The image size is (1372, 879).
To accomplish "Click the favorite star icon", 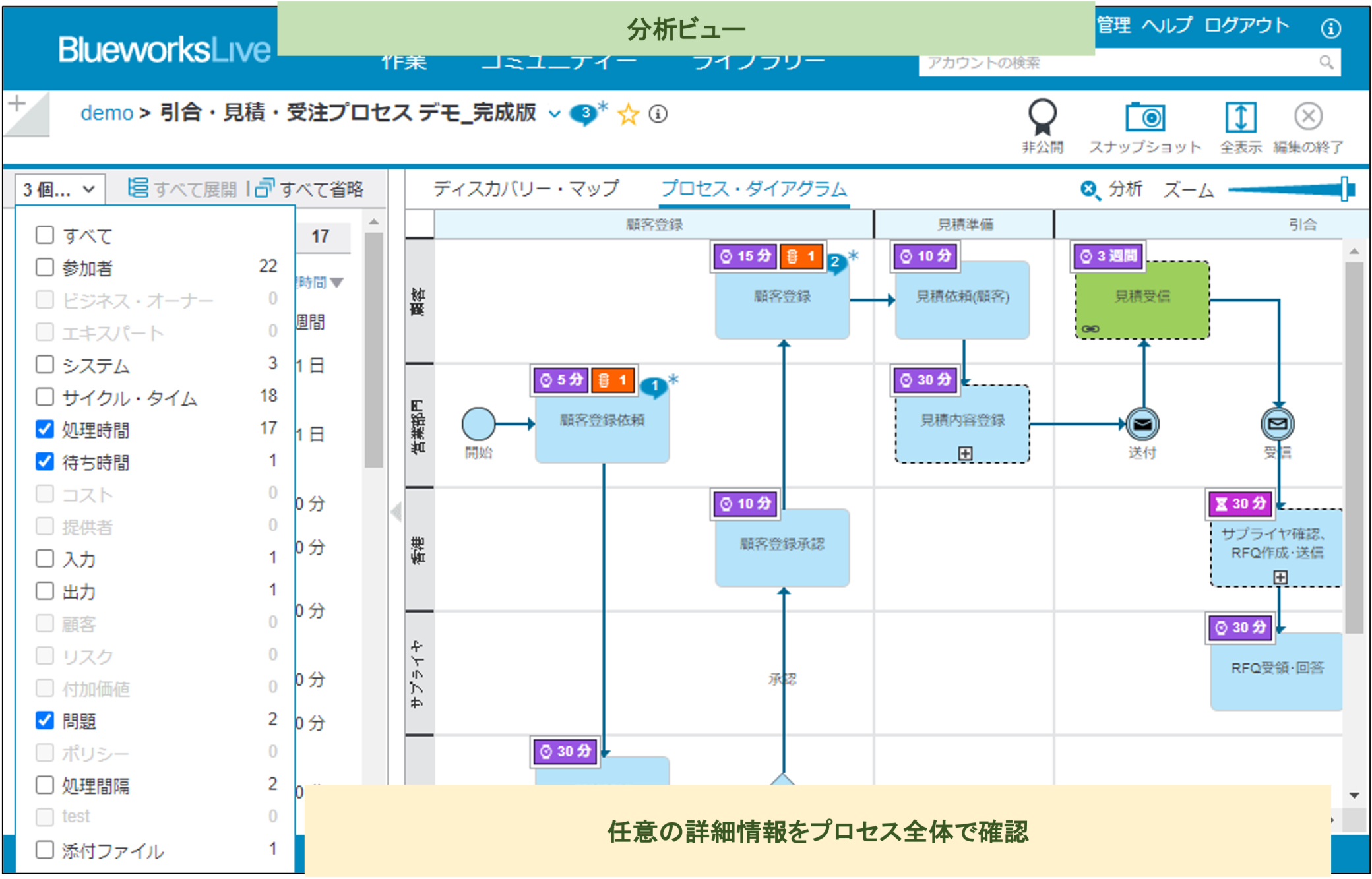I will tap(628, 114).
